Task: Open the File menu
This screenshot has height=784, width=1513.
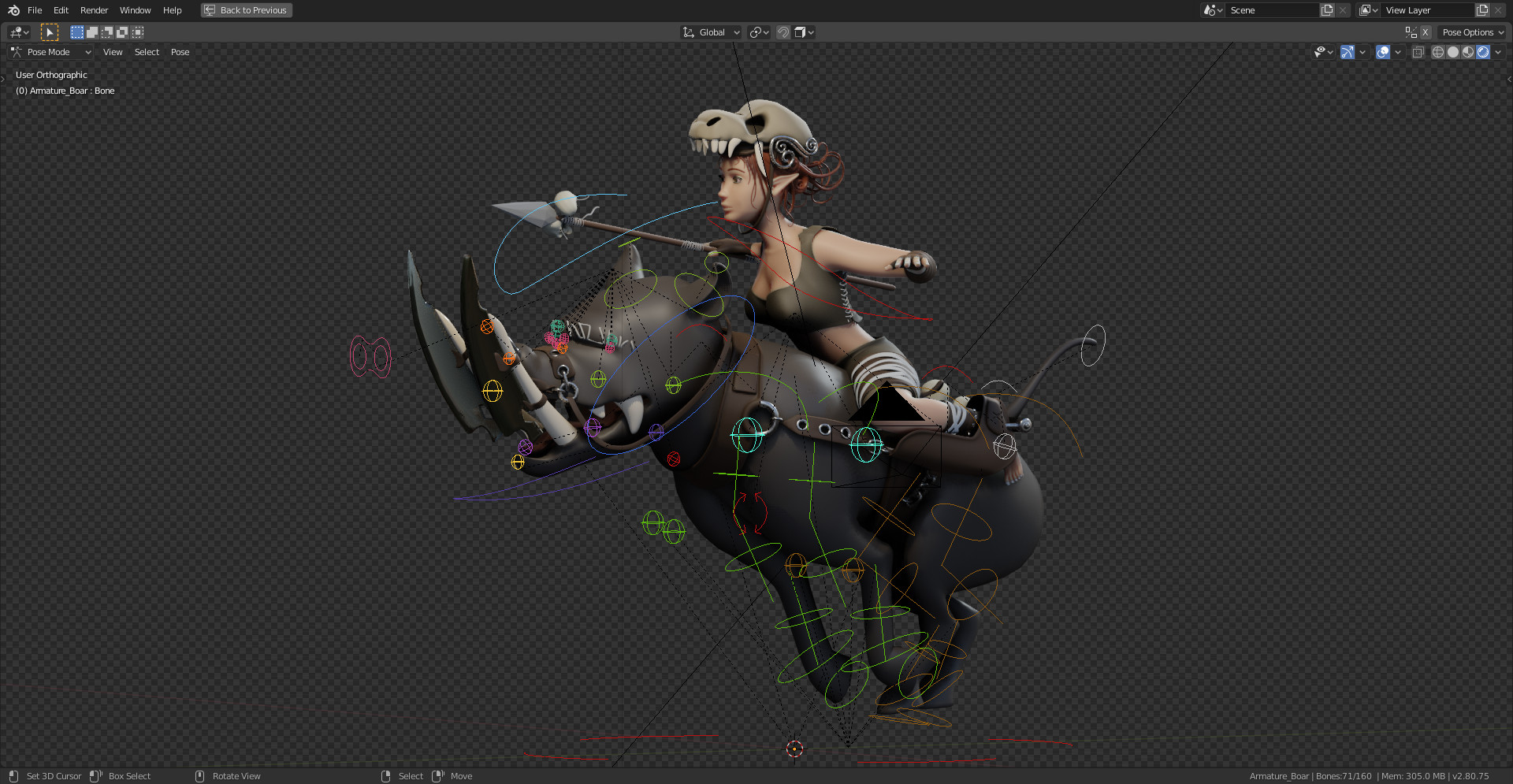Action: [35, 10]
